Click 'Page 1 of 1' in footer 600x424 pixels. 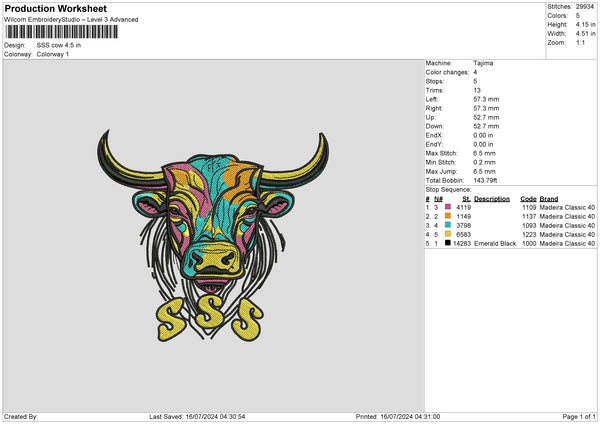pyautogui.click(x=579, y=417)
